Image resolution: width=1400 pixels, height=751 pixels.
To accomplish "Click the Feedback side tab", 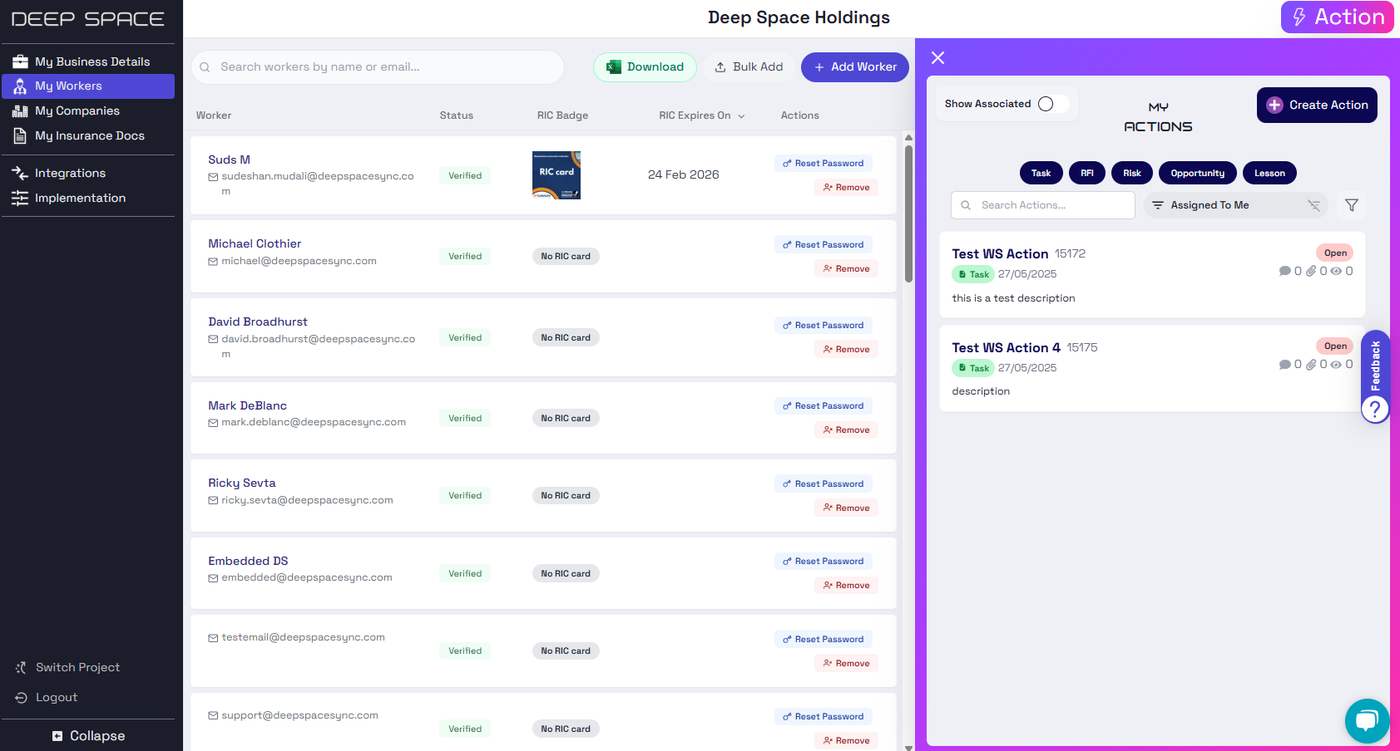I will coord(1376,364).
